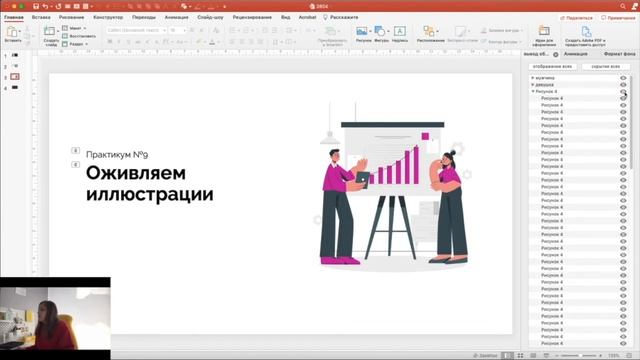Expand the девушка group
Screen dimensions: 640x360
[533, 84]
